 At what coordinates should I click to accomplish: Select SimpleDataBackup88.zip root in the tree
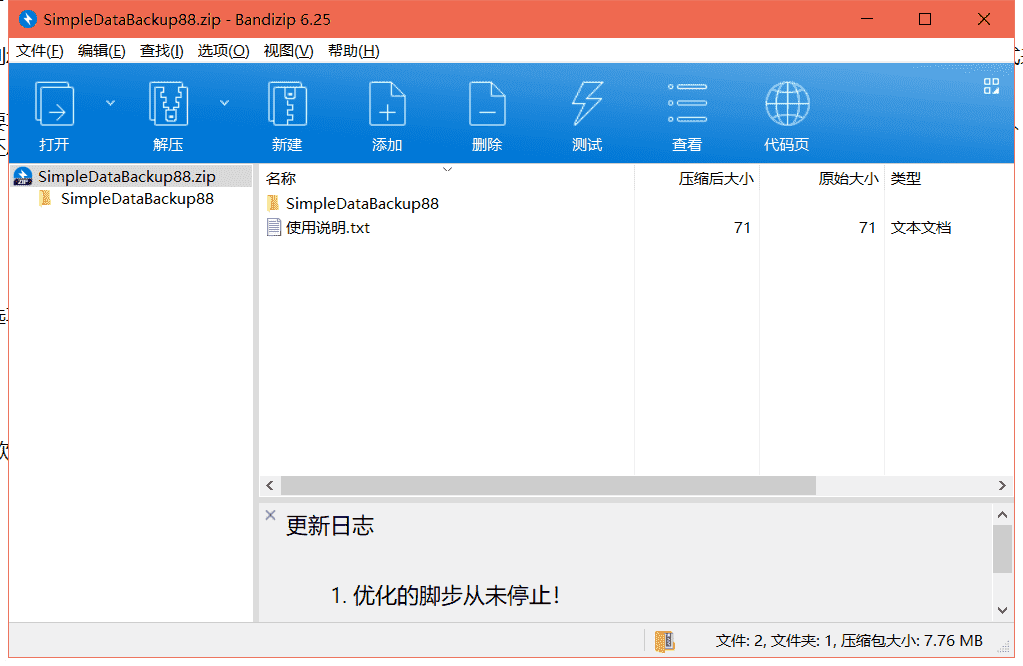tap(131, 177)
